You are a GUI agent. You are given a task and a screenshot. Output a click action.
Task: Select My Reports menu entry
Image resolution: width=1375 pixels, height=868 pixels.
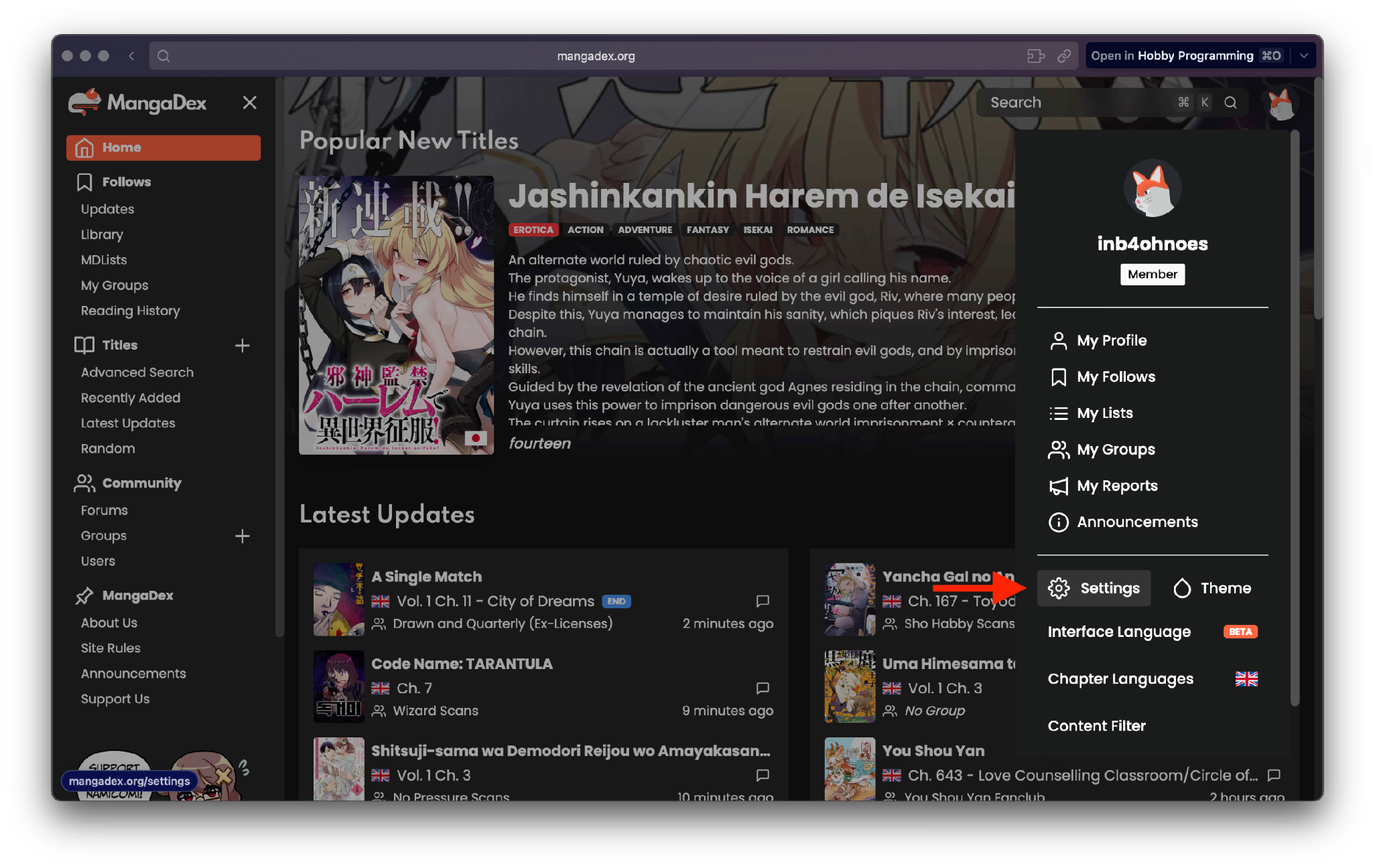coord(1116,486)
